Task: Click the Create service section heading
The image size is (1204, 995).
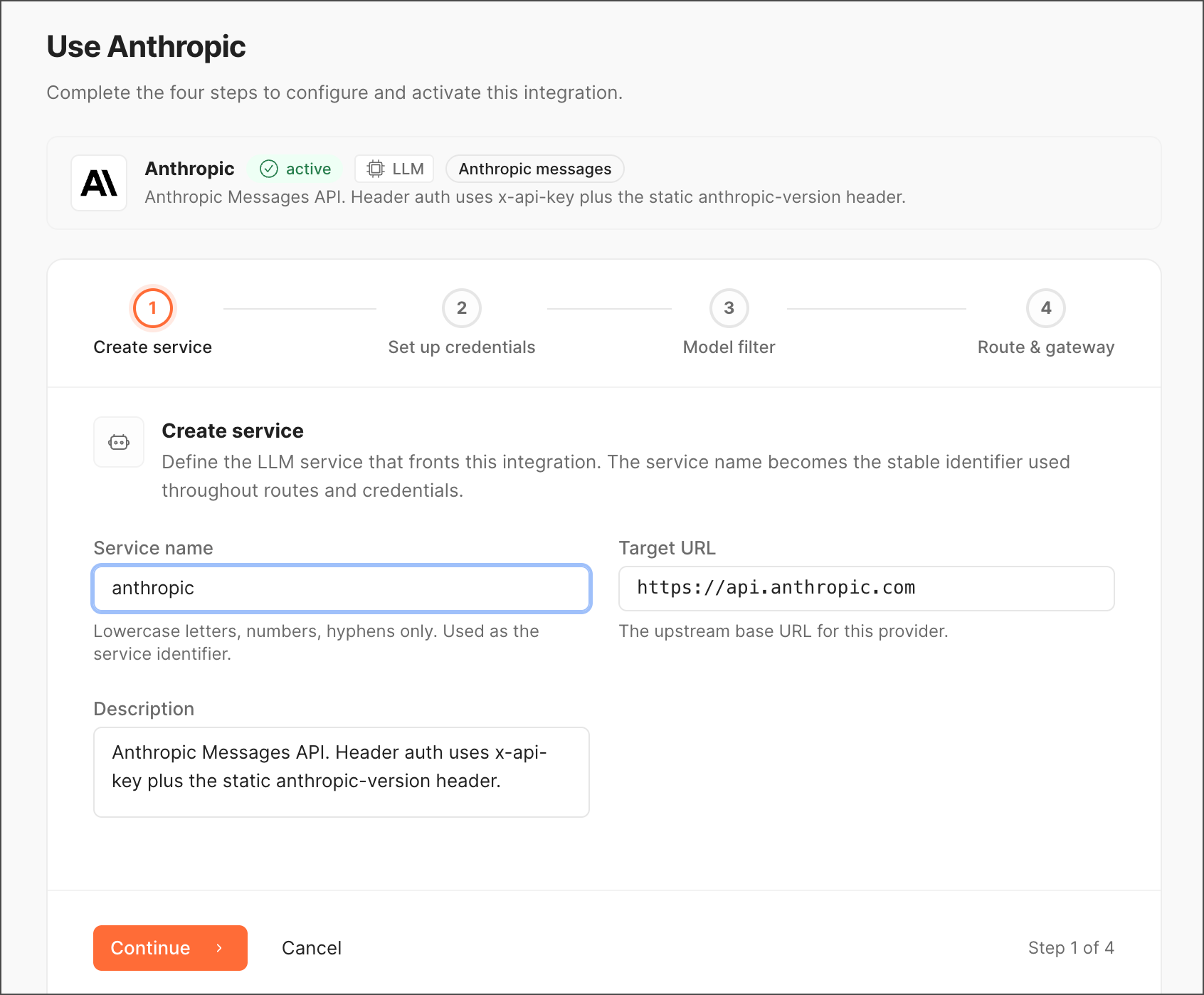Action: [x=233, y=431]
